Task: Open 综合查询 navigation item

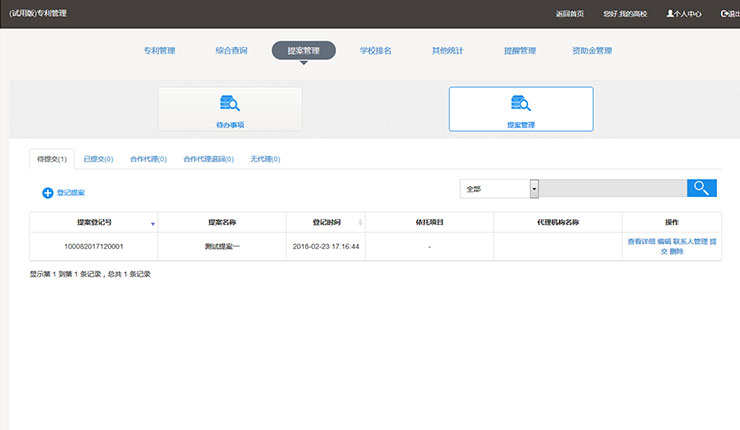Action: (231, 50)
